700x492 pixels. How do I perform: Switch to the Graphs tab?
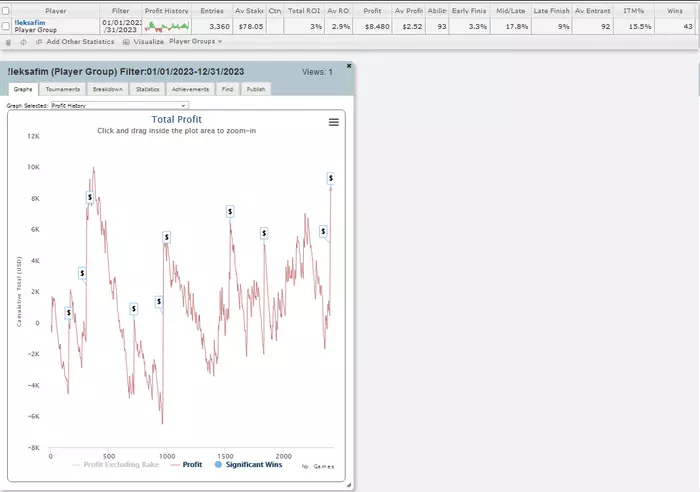(23, 89)
